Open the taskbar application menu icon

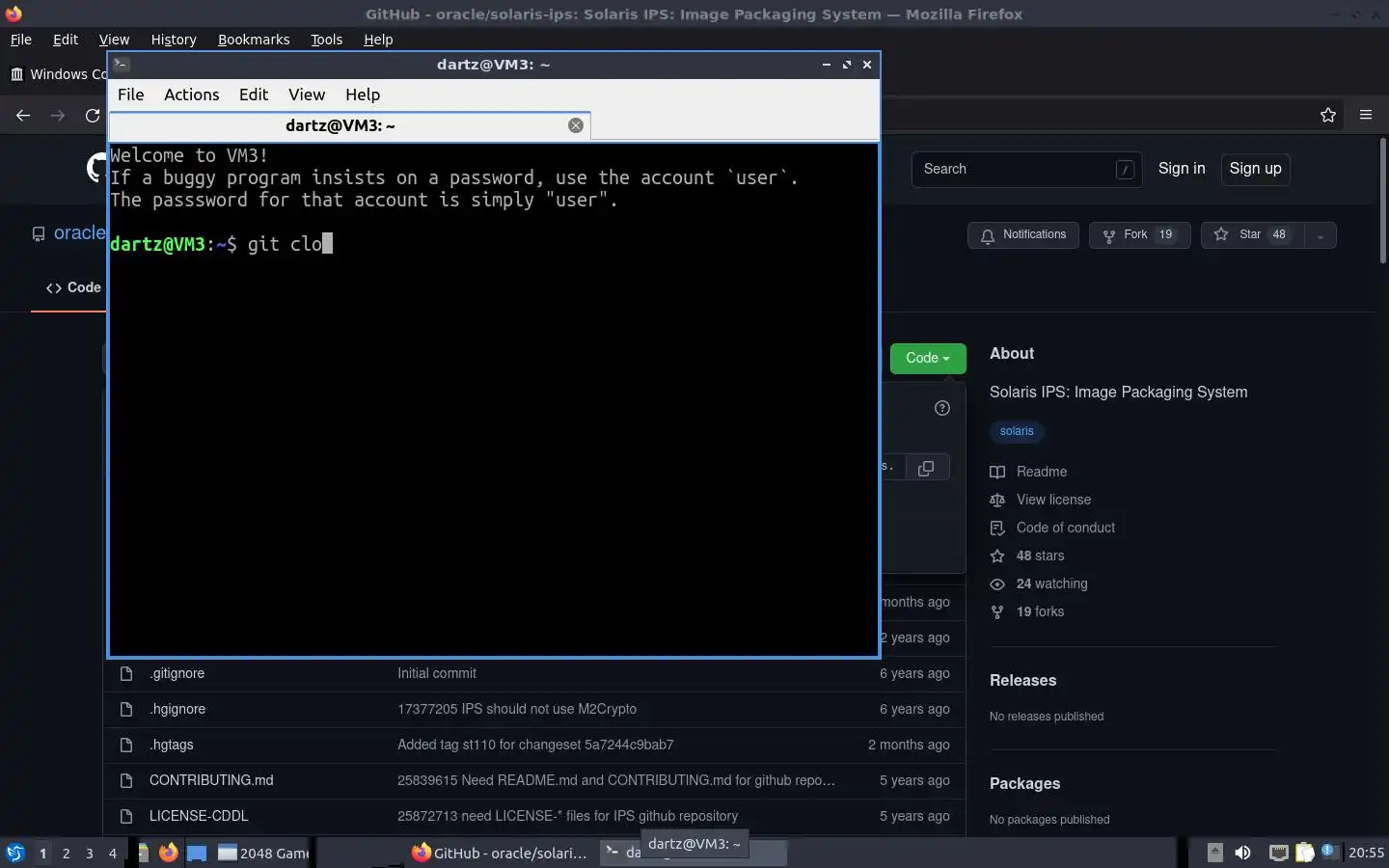(x=15, y=853)
